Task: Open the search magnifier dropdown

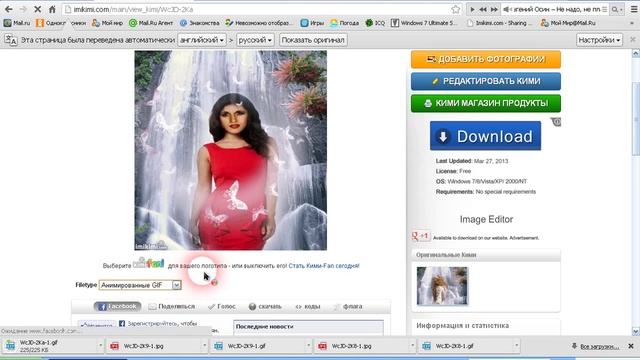Action: [x=617, y=9]
